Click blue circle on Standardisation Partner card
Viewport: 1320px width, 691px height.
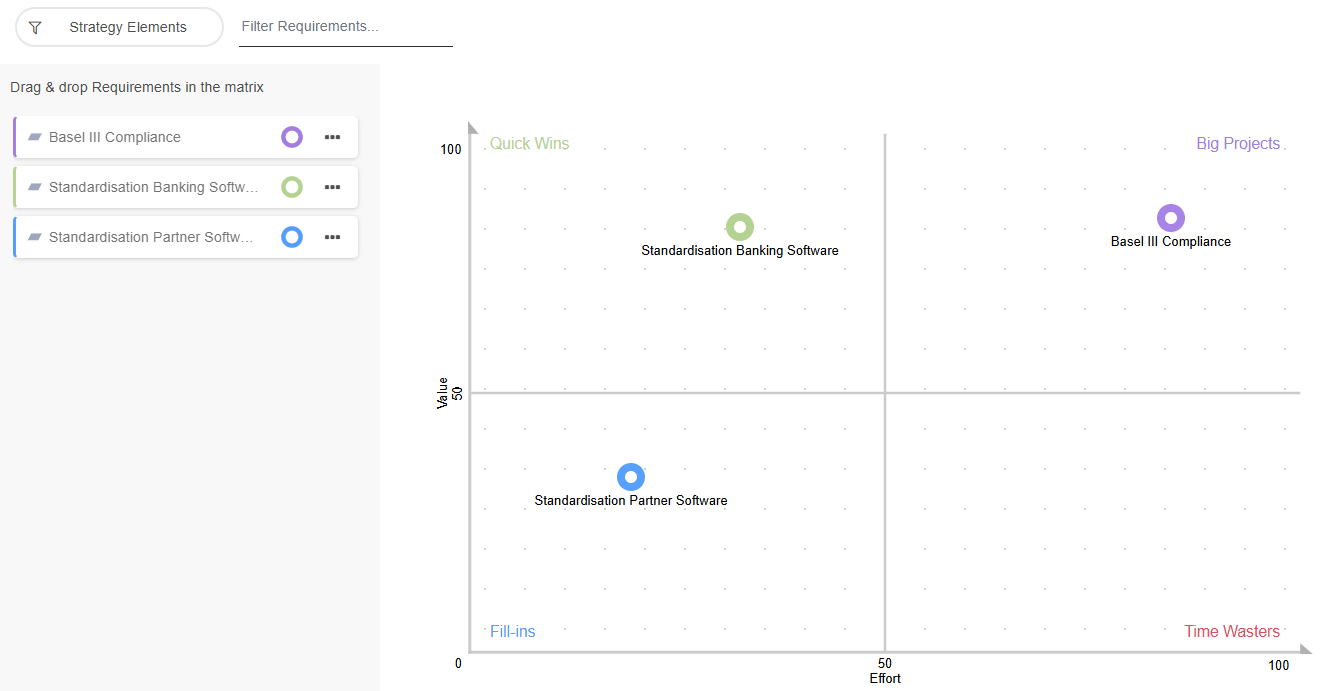coord(292,237)
